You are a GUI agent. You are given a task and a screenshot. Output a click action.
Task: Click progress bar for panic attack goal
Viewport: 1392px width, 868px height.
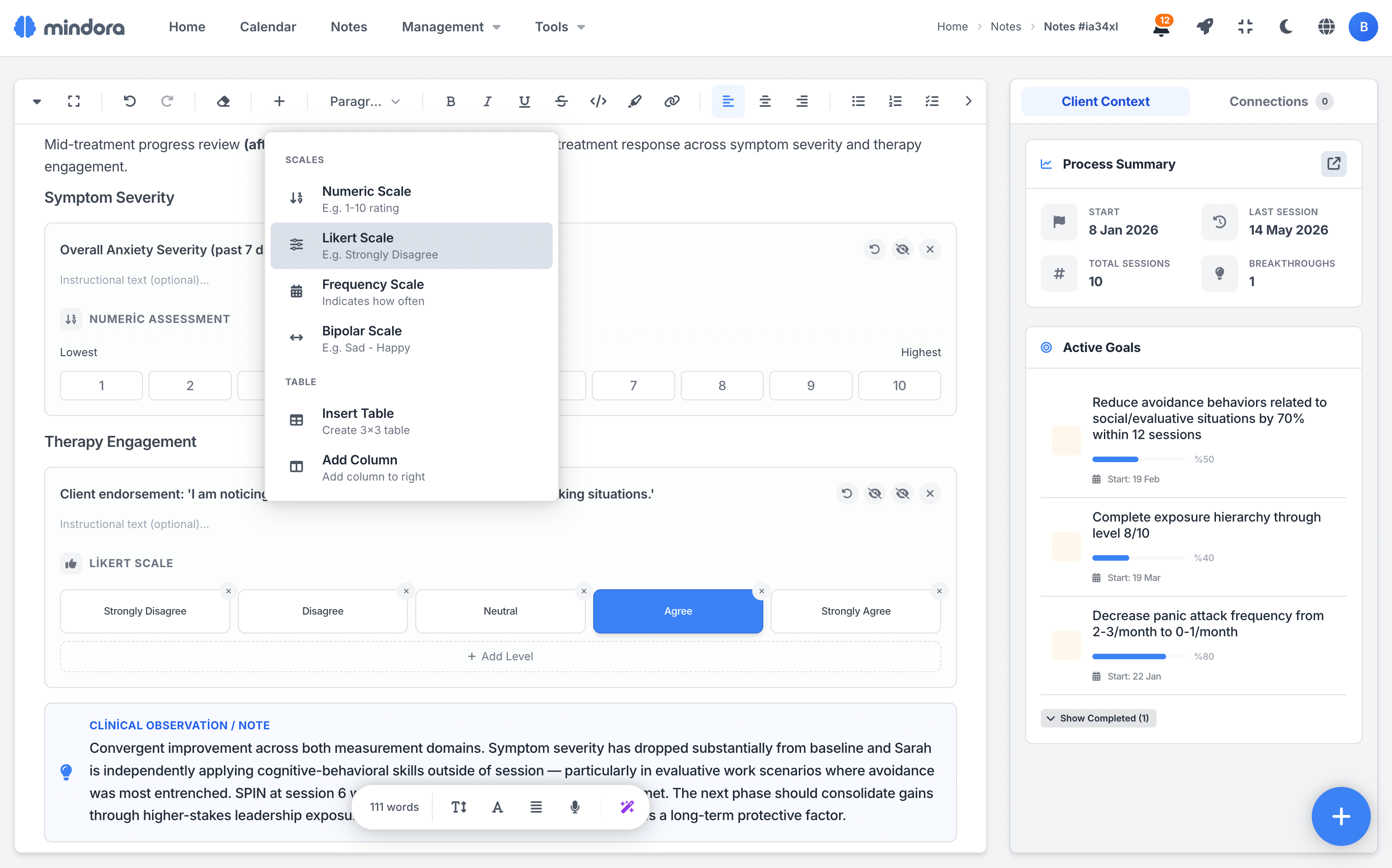1138,657
